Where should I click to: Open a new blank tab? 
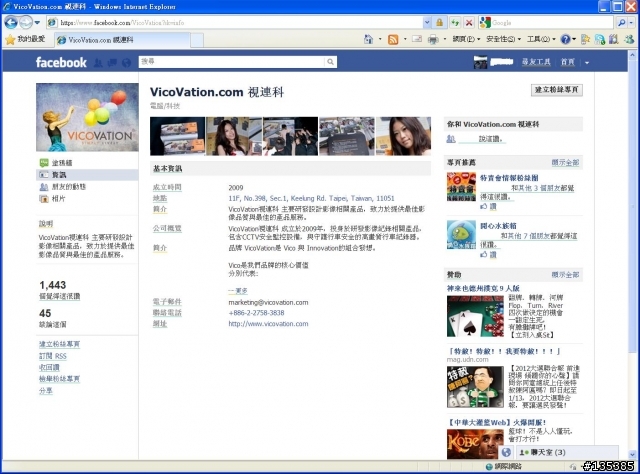(x=197, y=40)
